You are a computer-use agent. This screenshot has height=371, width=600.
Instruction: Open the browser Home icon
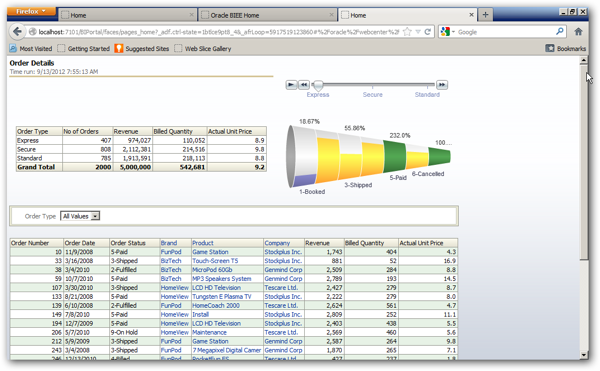[x=578, y=32]
